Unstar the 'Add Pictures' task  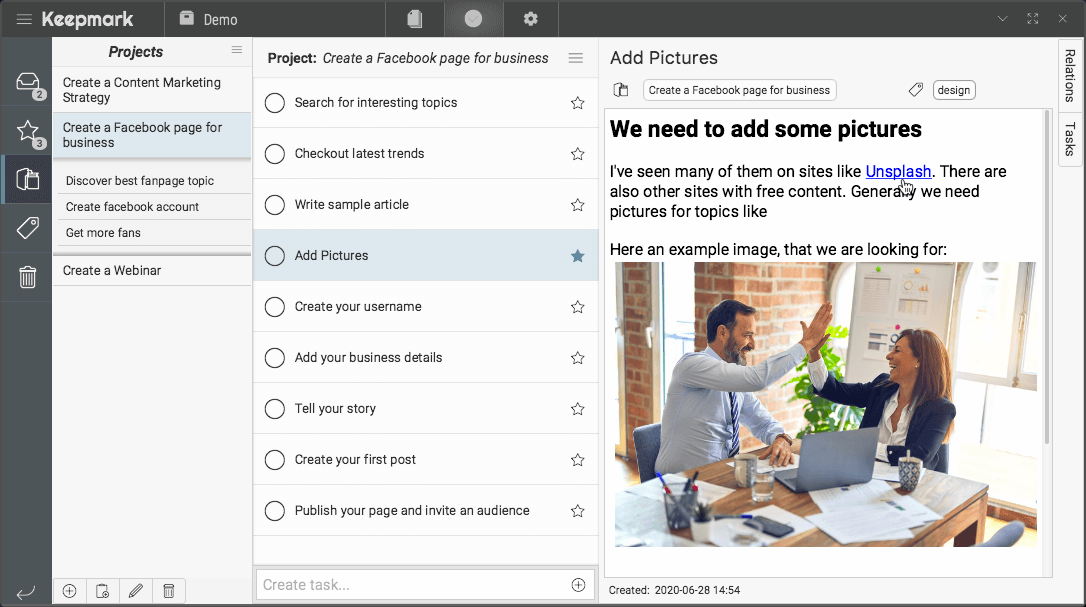point(577,256)
